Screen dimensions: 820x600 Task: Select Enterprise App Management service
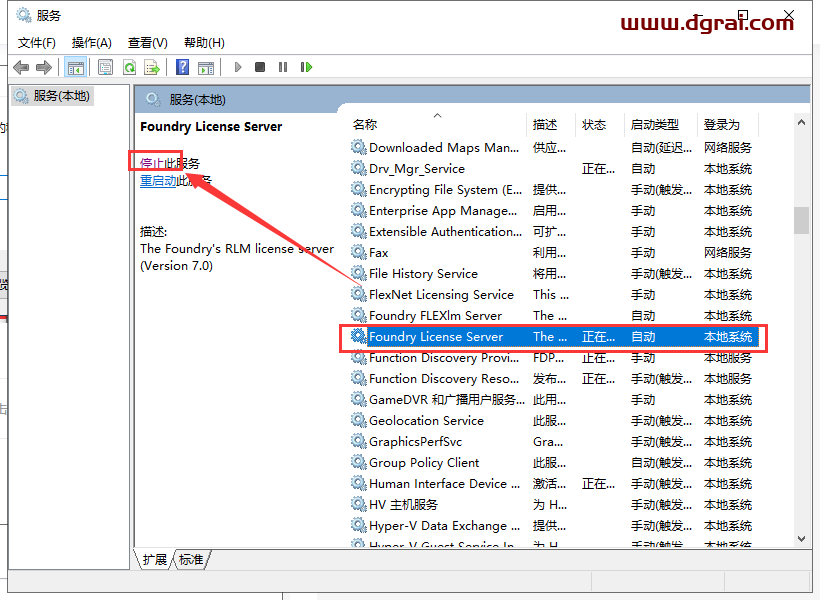(x=554, y=210)
